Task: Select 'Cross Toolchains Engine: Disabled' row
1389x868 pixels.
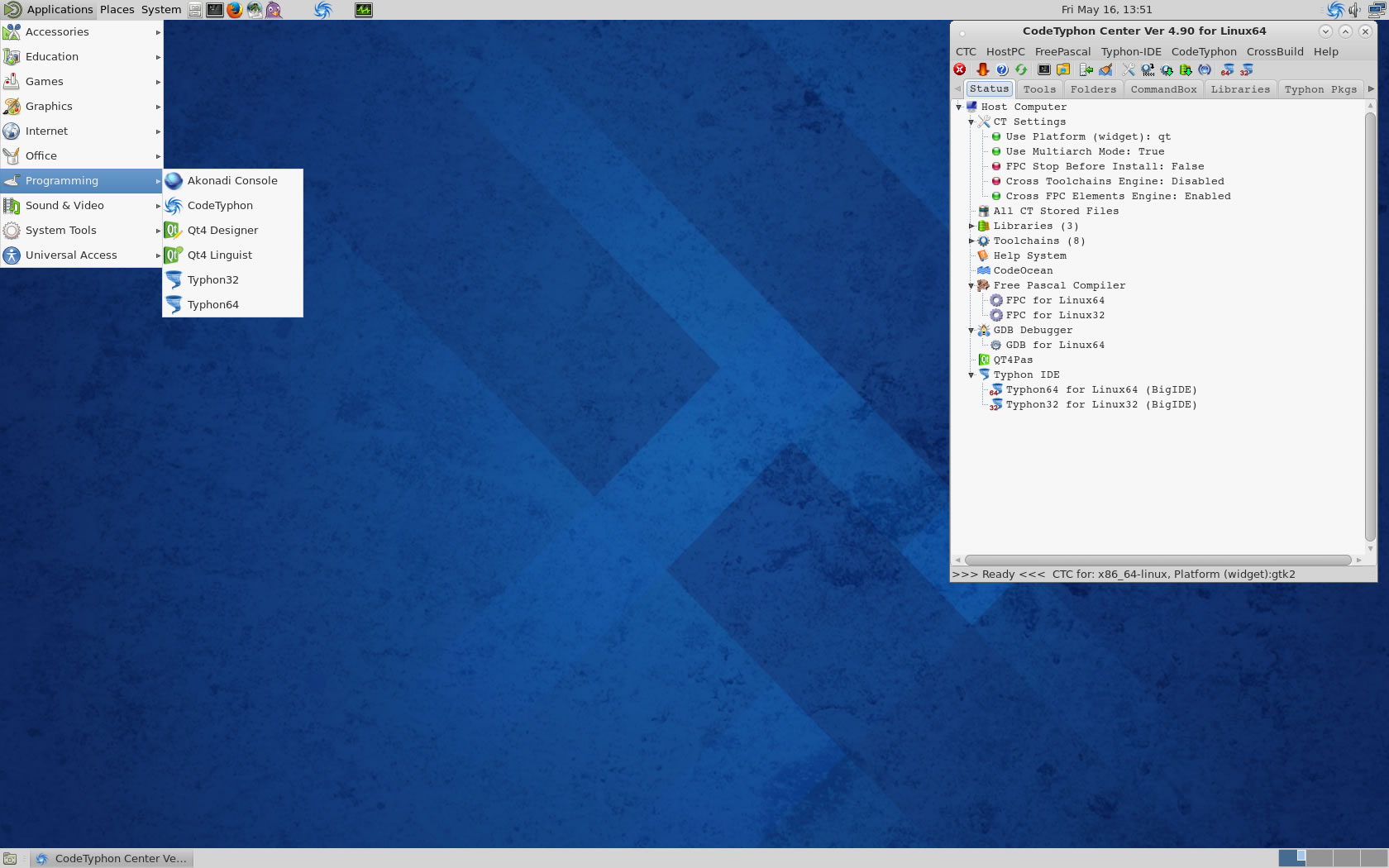Action: pos(1107,181)
